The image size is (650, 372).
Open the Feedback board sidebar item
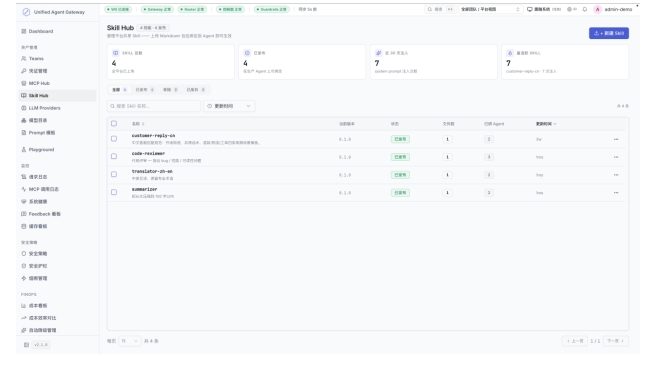(44, 214)
